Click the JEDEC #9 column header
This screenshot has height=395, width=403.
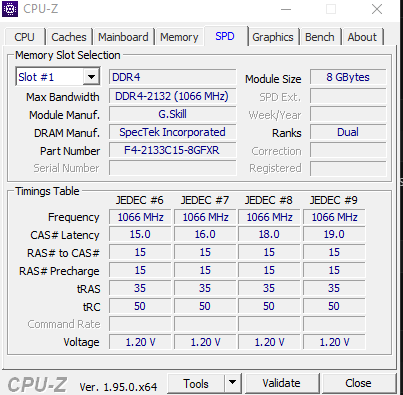tap(334, 200)
